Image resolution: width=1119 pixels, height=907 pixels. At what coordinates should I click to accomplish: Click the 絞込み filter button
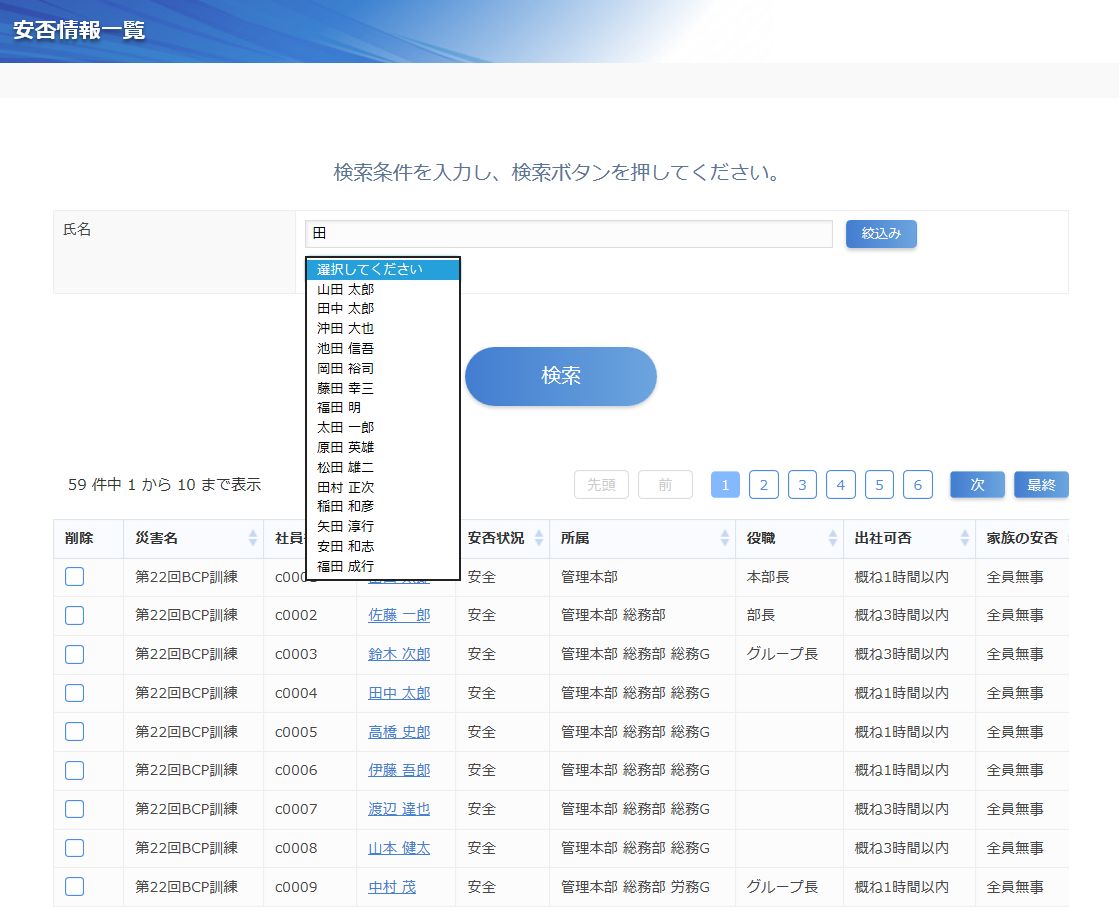pos(881,234)
